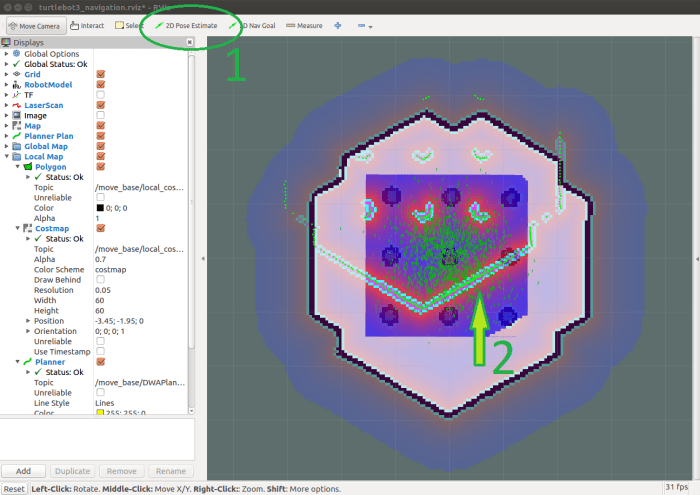Click the Rename button
700x495 pixels.
tap(171, 471)
